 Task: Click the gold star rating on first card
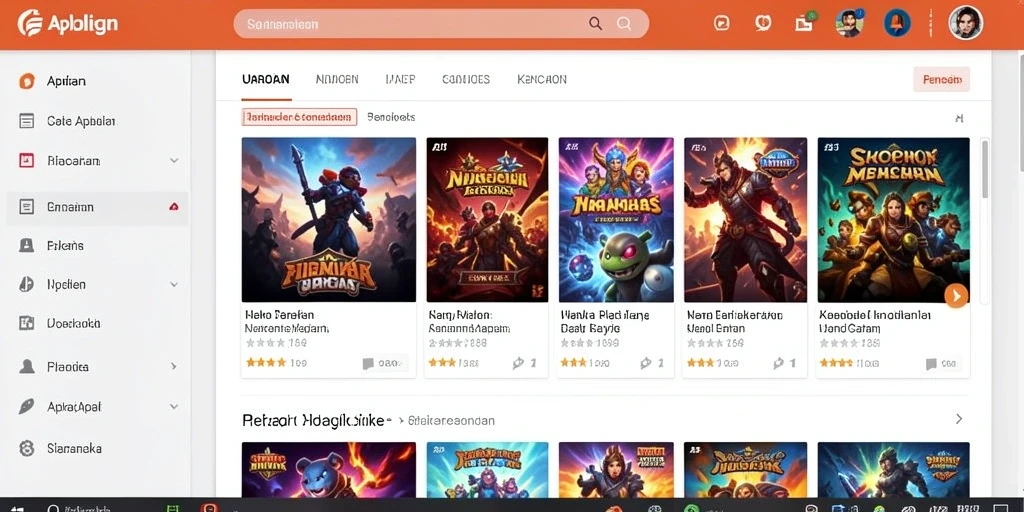click(266, 362)
